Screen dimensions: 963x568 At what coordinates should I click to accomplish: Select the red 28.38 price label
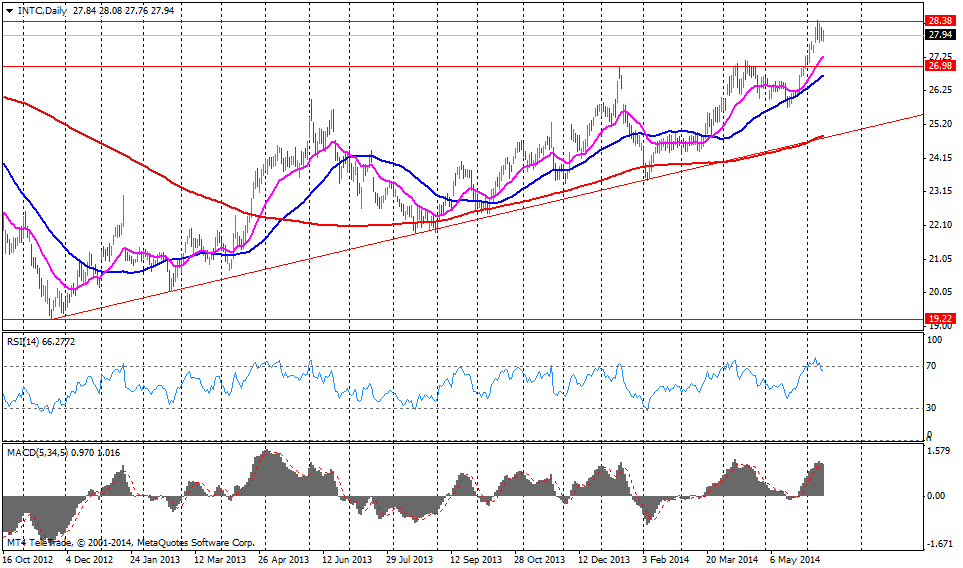click(939, 20)
